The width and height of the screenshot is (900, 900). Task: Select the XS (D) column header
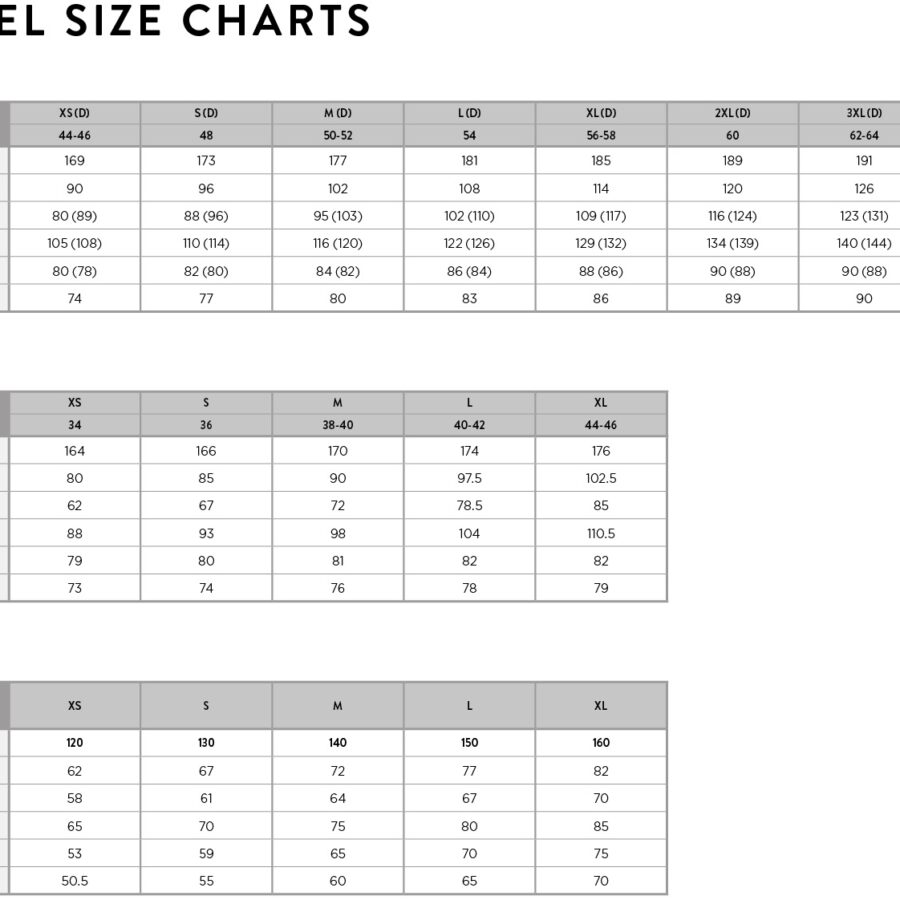click(x=75, y=113)
